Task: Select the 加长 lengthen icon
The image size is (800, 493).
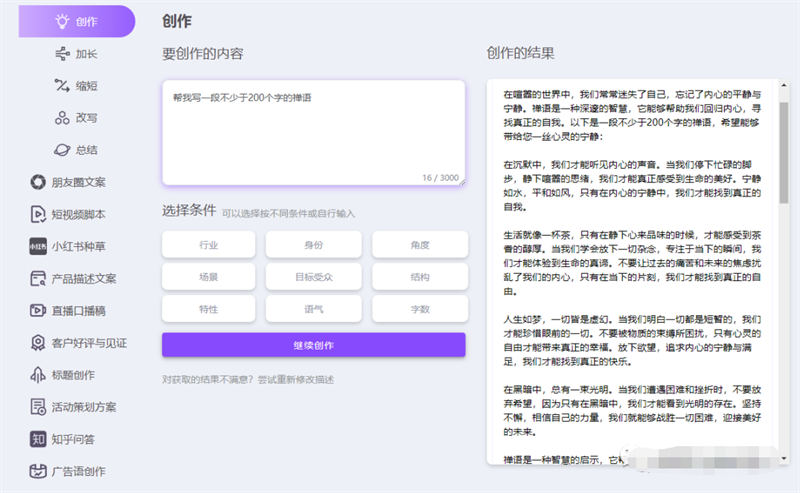Action: 62,54
